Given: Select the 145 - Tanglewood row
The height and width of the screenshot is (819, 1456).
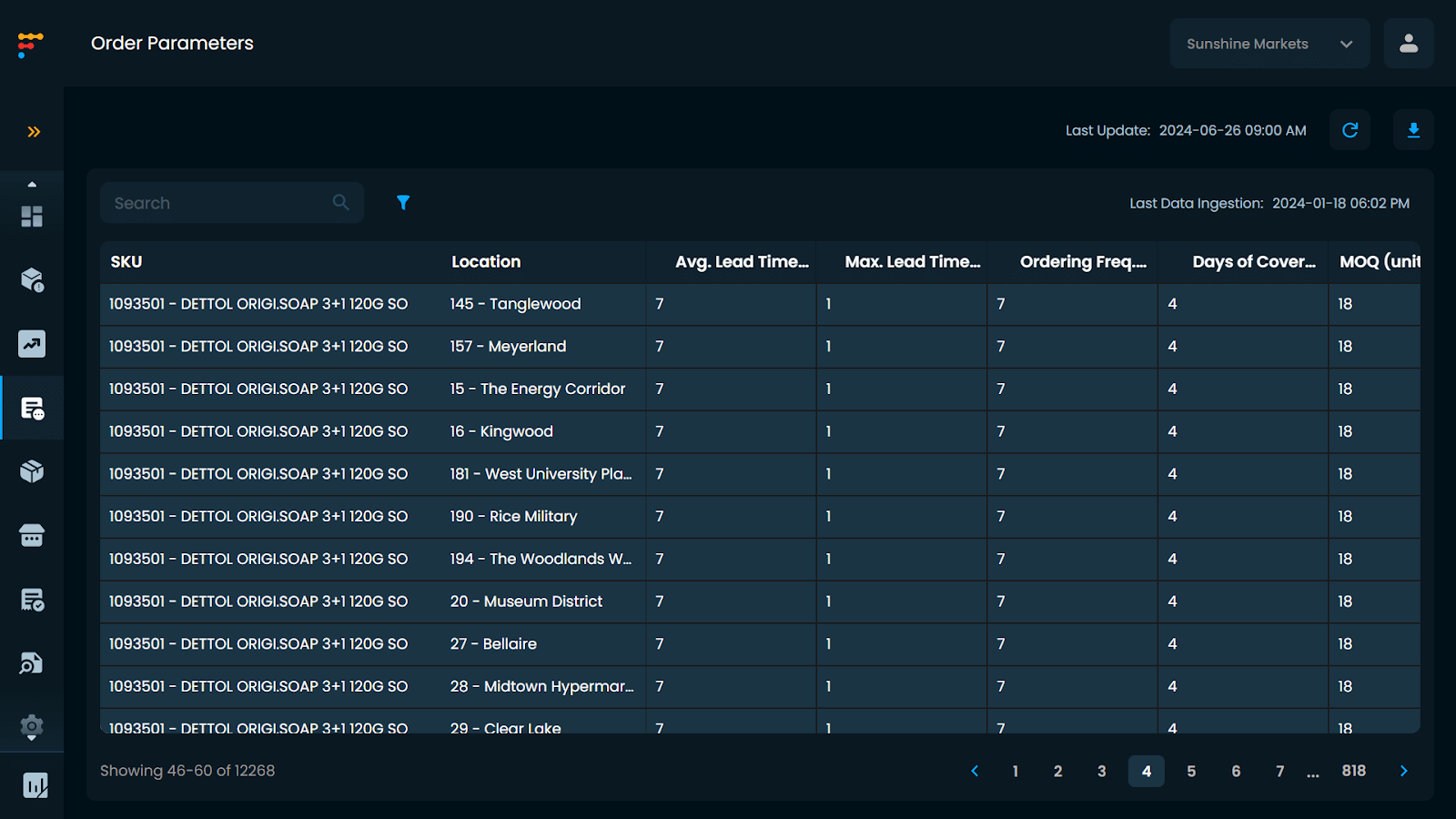Looking at the screenshot, I should tap(515, 304).
